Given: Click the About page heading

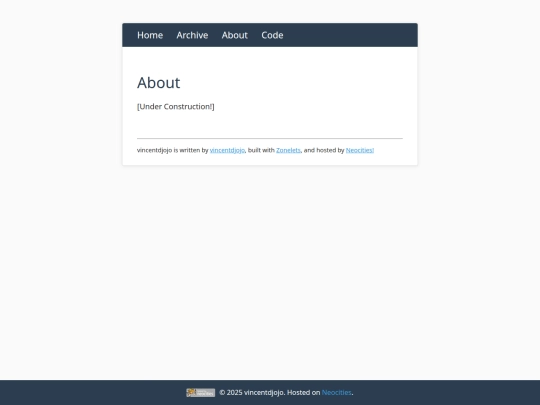Looking at the screenshot, I should pos(158,83).
